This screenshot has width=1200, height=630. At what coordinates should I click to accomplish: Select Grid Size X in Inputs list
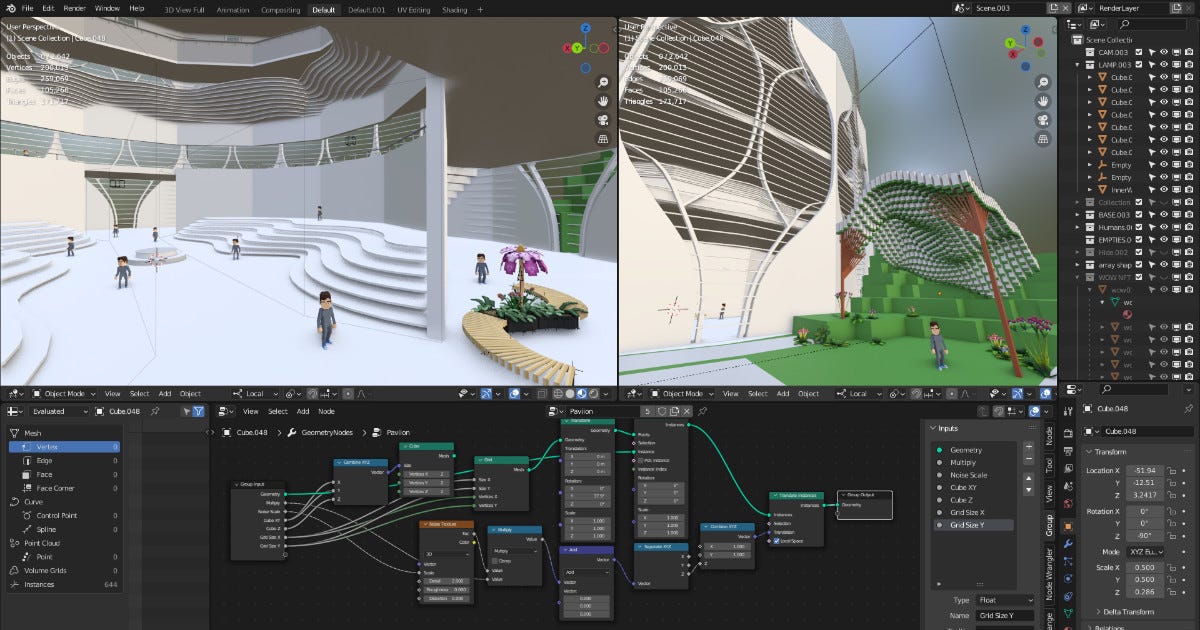point(975,512)
